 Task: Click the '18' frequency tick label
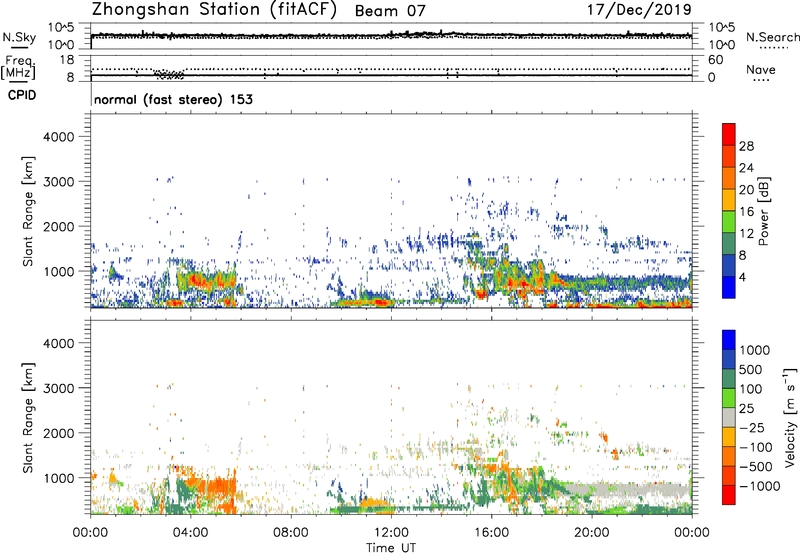(x=67, y=60)
